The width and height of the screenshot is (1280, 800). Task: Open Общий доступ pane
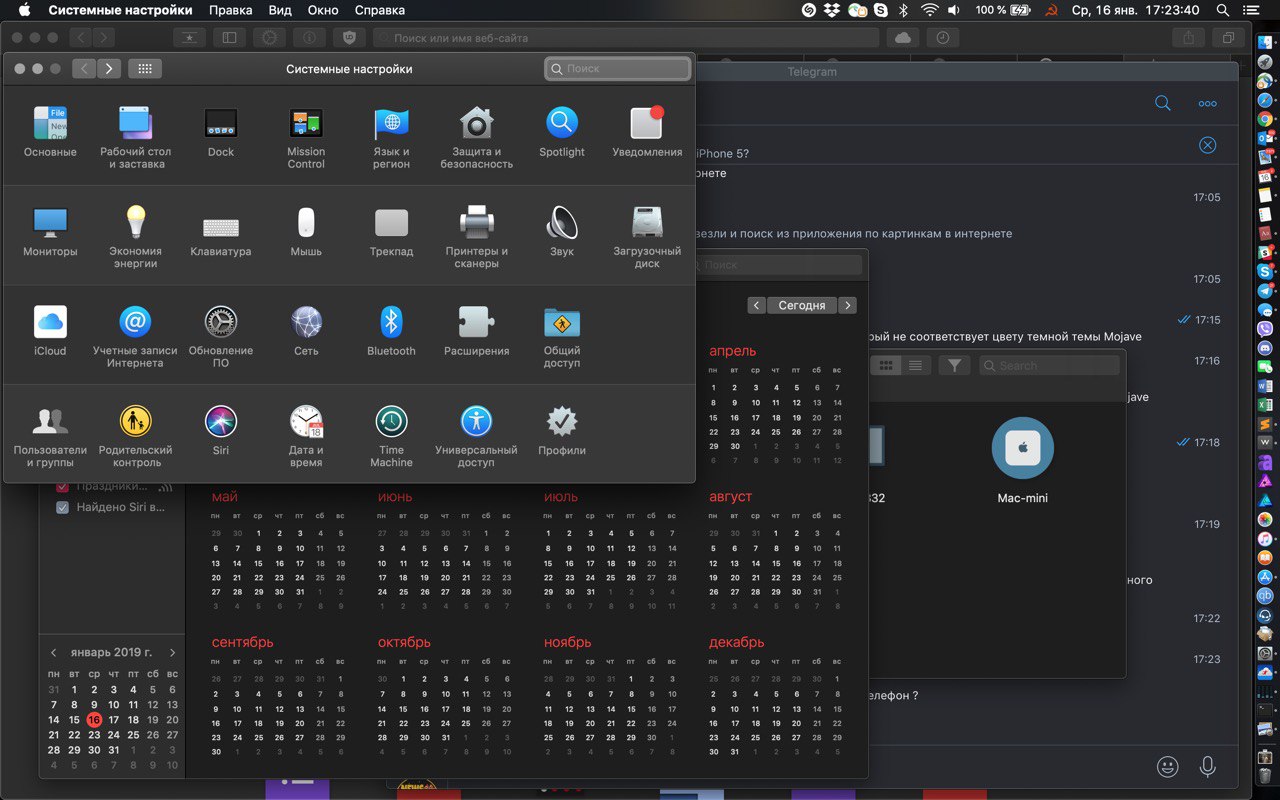click(x=562, y=336)
